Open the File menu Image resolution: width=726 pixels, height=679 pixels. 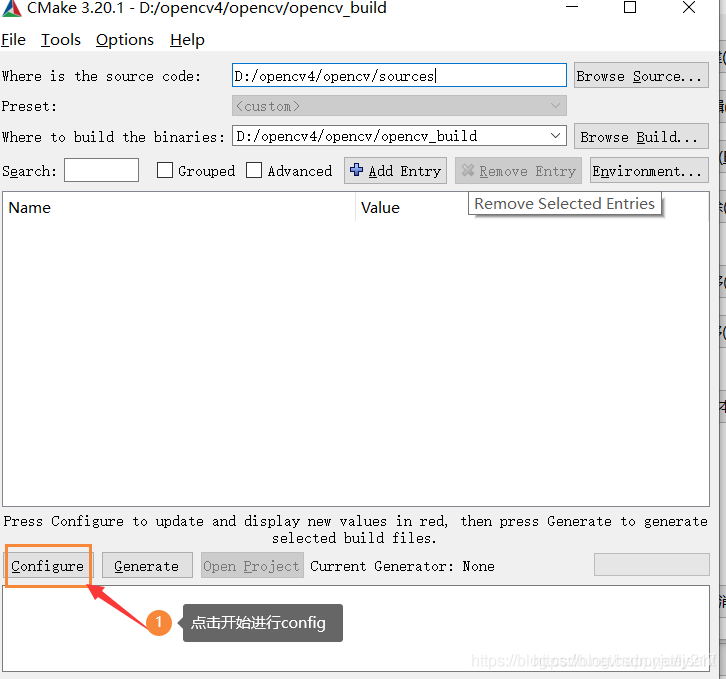coord(13,40)
